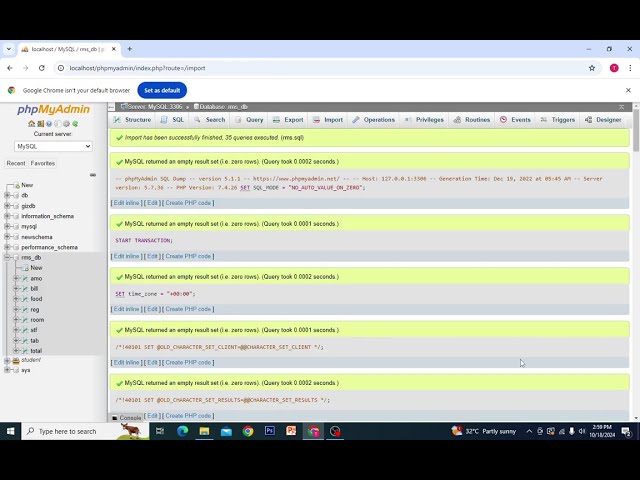Open phpMyAdmin home icon
This screenshot has width=640, height=480.
coord(31,123)
